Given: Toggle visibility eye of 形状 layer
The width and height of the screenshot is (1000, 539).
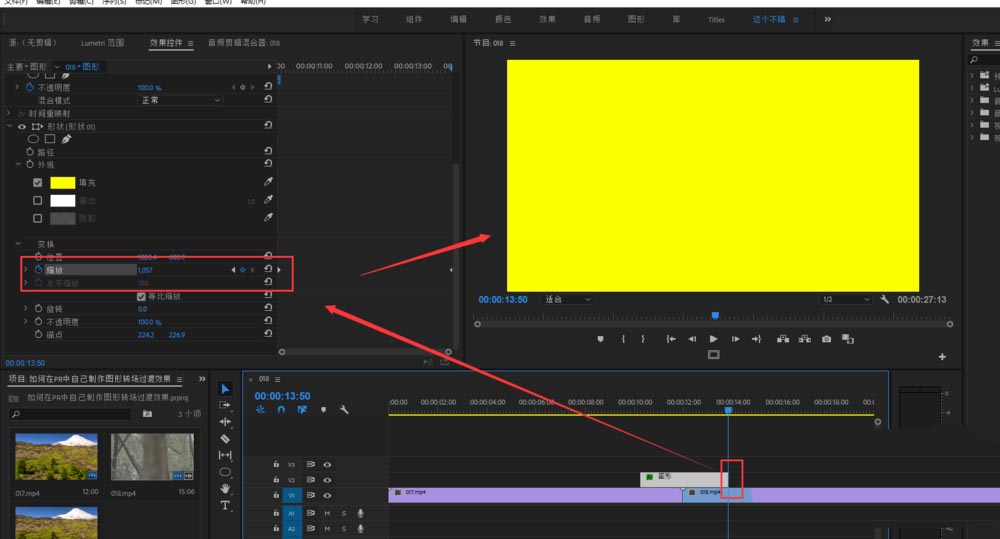Looking at the screenshot, I should pos(22,126).
